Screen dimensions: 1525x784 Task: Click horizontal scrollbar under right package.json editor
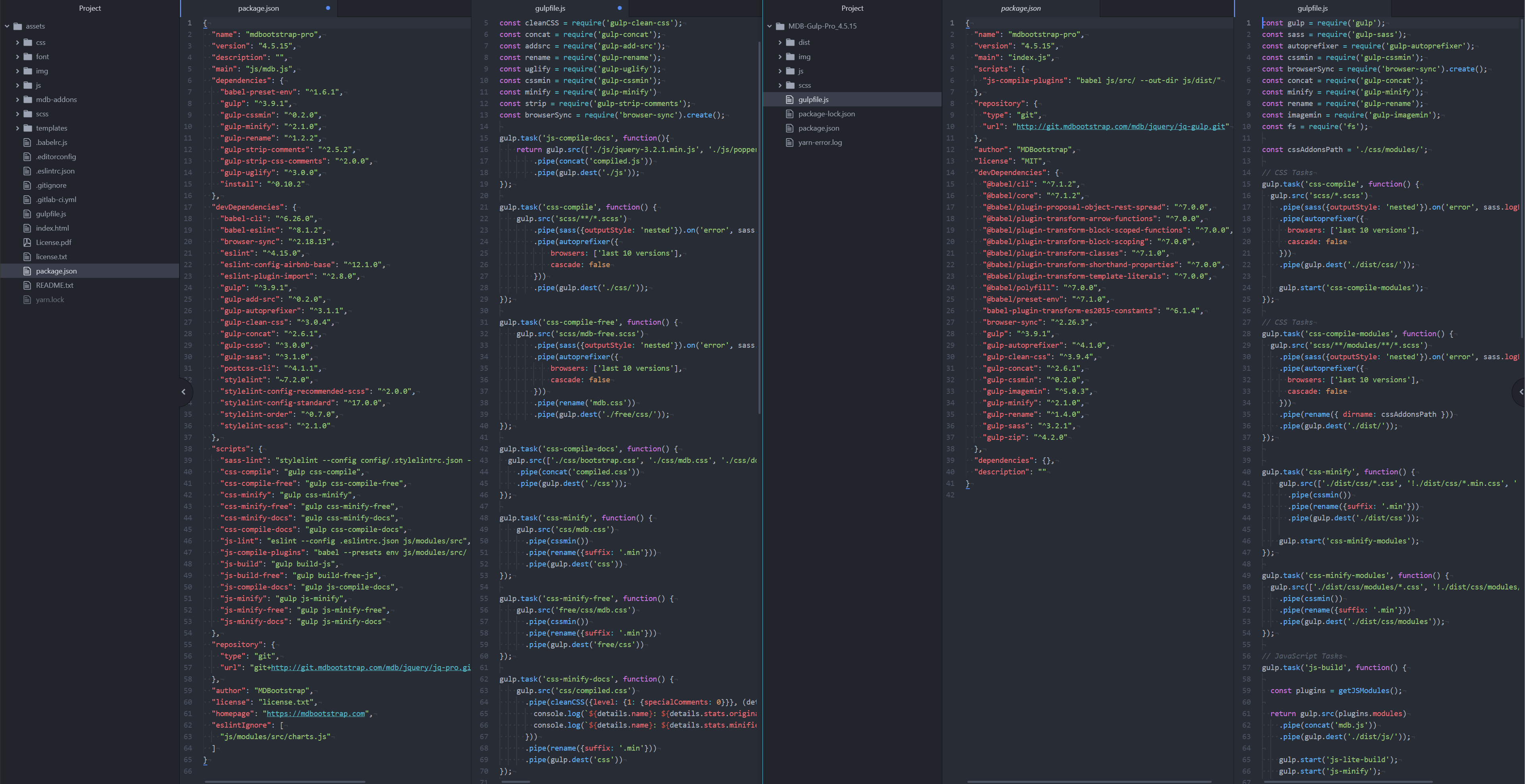(1089, 782)
